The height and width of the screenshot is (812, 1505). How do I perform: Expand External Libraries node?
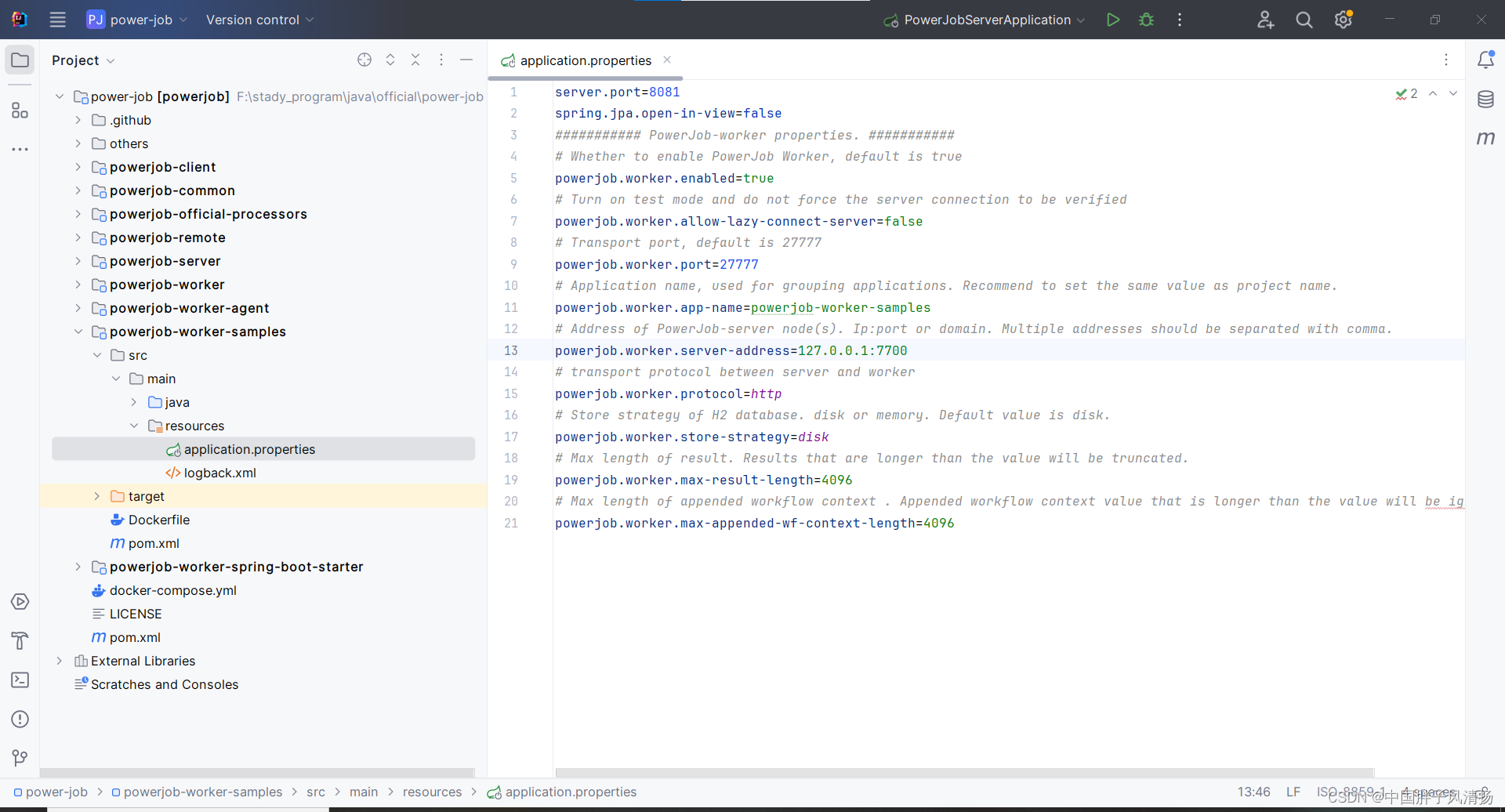[60, 661]
